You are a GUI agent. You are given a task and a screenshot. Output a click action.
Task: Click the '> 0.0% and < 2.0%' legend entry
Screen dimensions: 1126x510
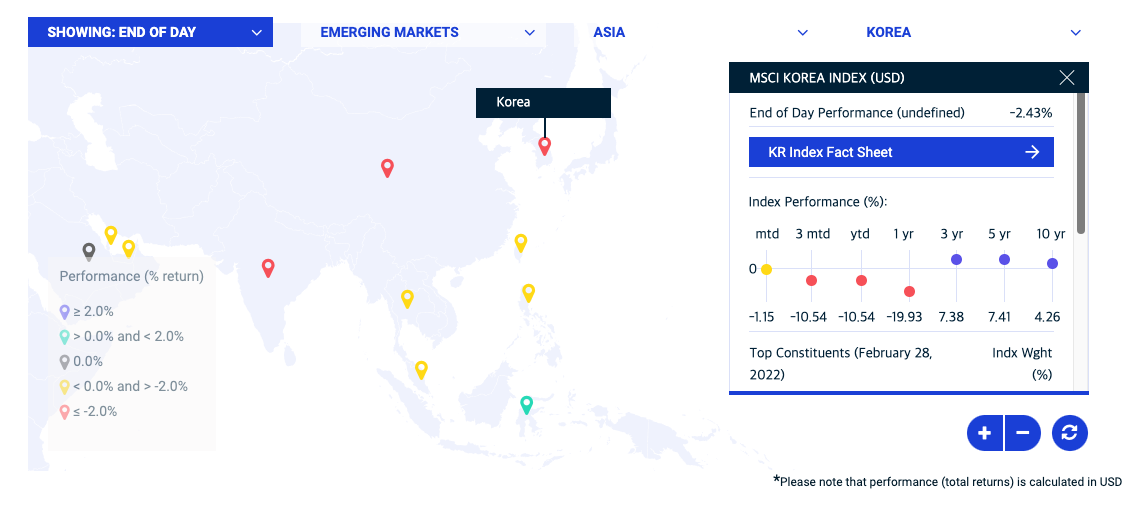tap(121, 336)
